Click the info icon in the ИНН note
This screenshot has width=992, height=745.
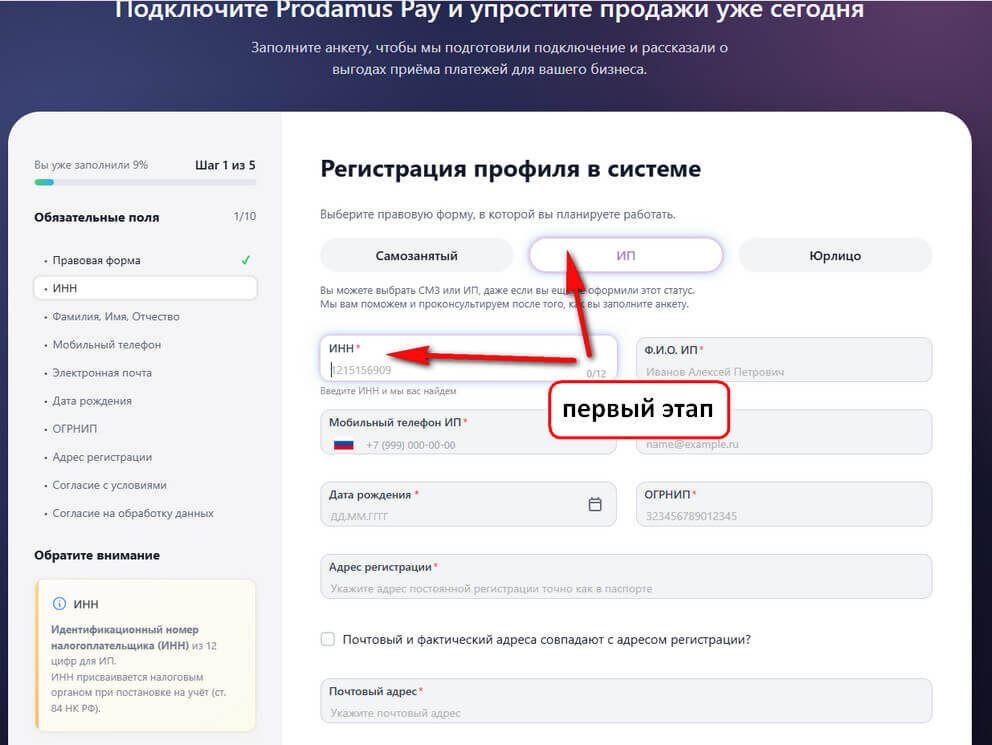tap(59, 604)
